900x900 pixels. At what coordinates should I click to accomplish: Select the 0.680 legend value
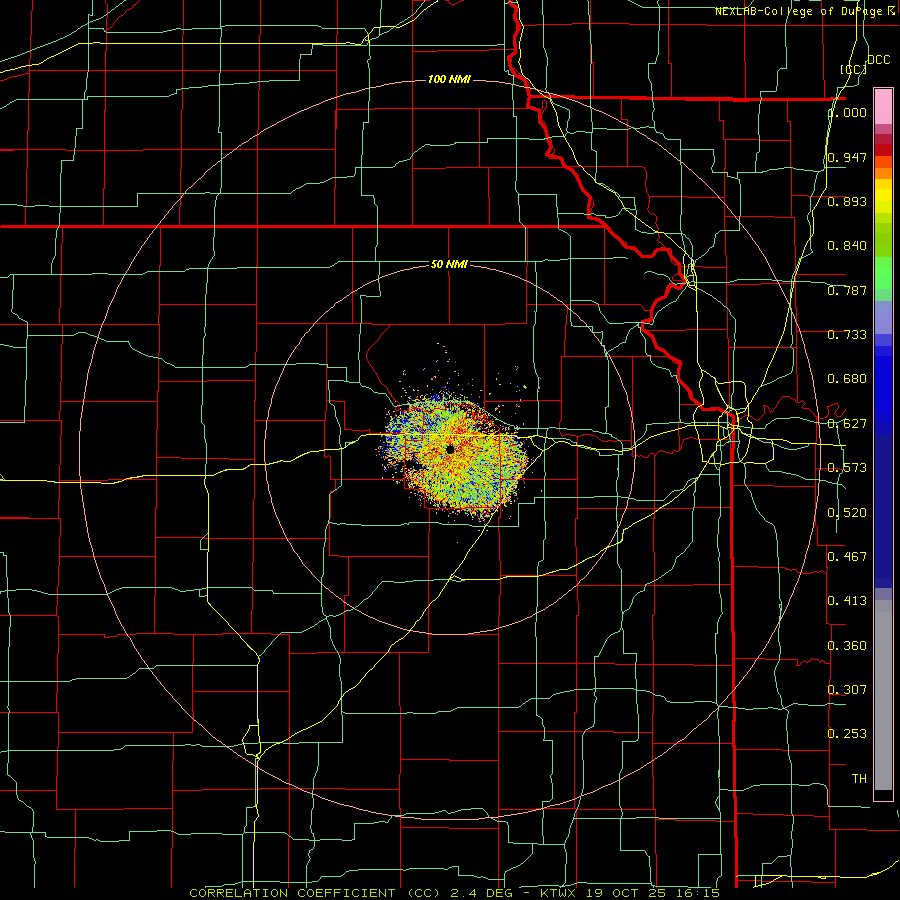pos(847,379)
